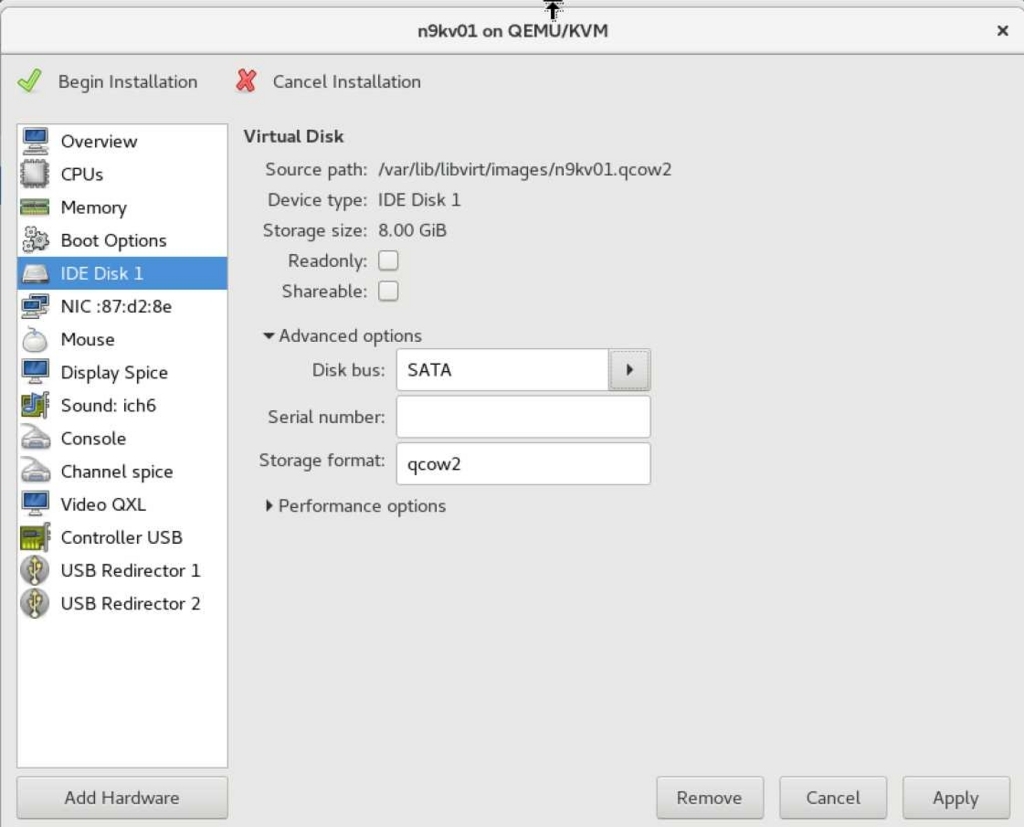The image size is (1024, 827).
Task: Open the Memory hardware entry
Action: 122,207
